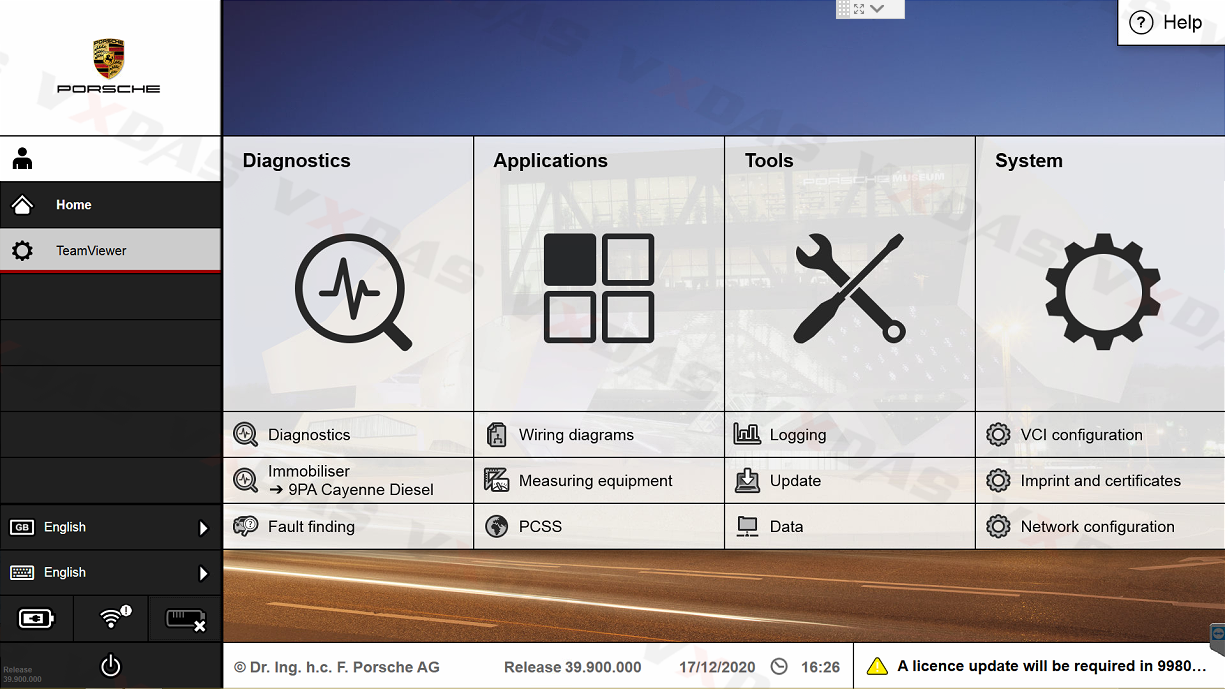
Task: Click the large Diagnostics magnifier icon
Action: (352, 291)
